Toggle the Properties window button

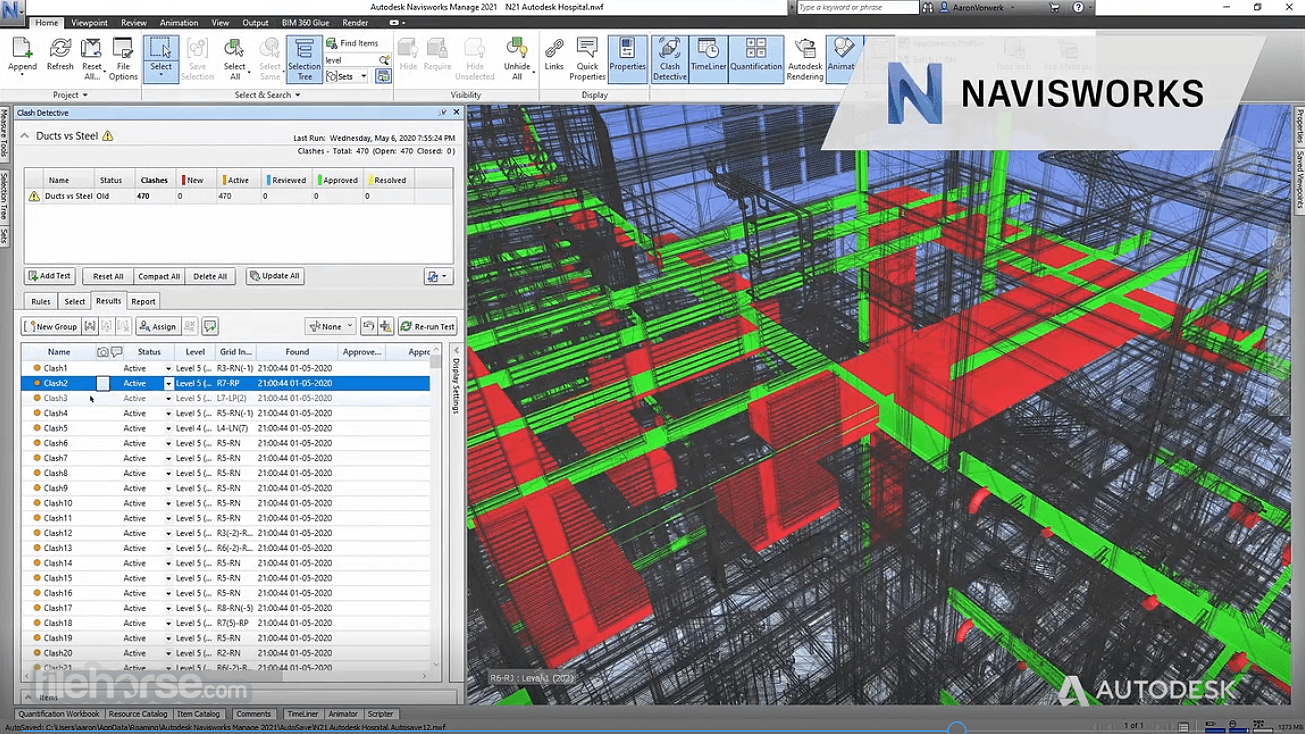tap(627, 58)
